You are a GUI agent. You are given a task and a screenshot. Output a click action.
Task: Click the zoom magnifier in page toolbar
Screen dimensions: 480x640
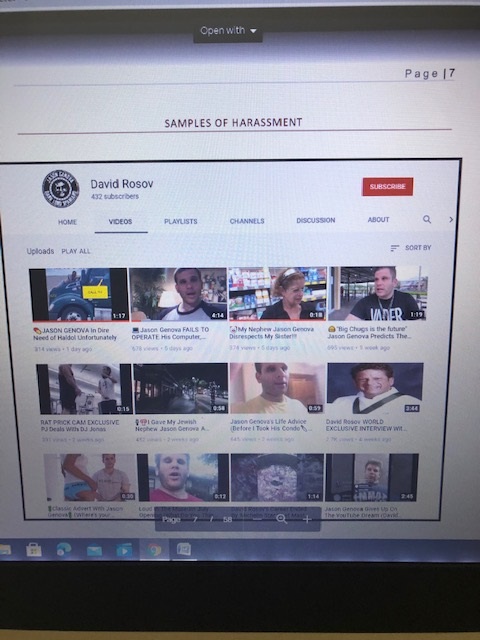click(x=282, y=519)
